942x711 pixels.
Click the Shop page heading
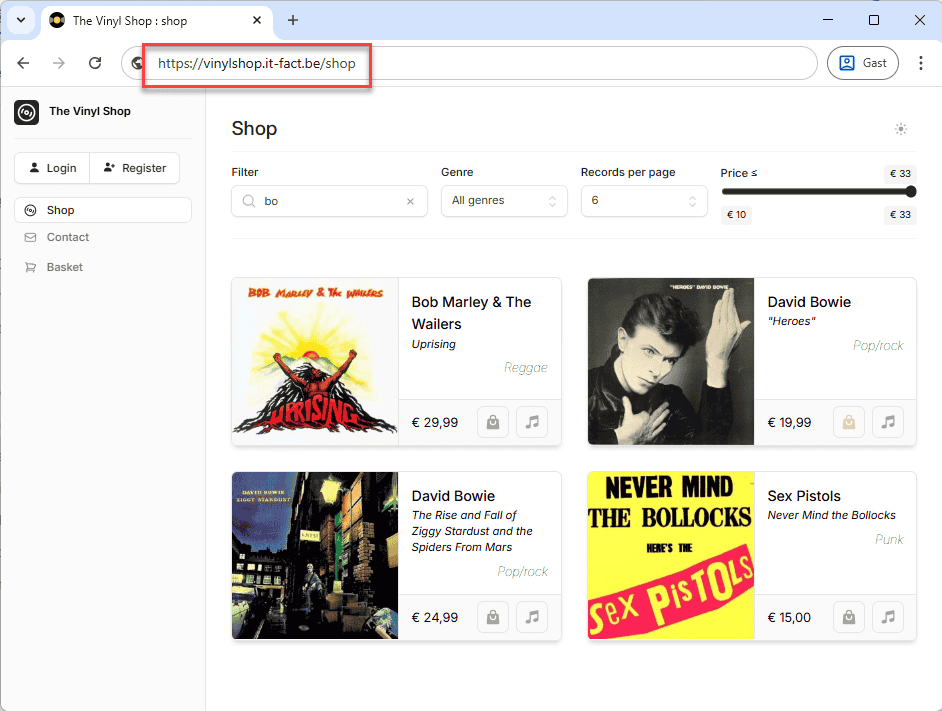click(x=254, y=129)
